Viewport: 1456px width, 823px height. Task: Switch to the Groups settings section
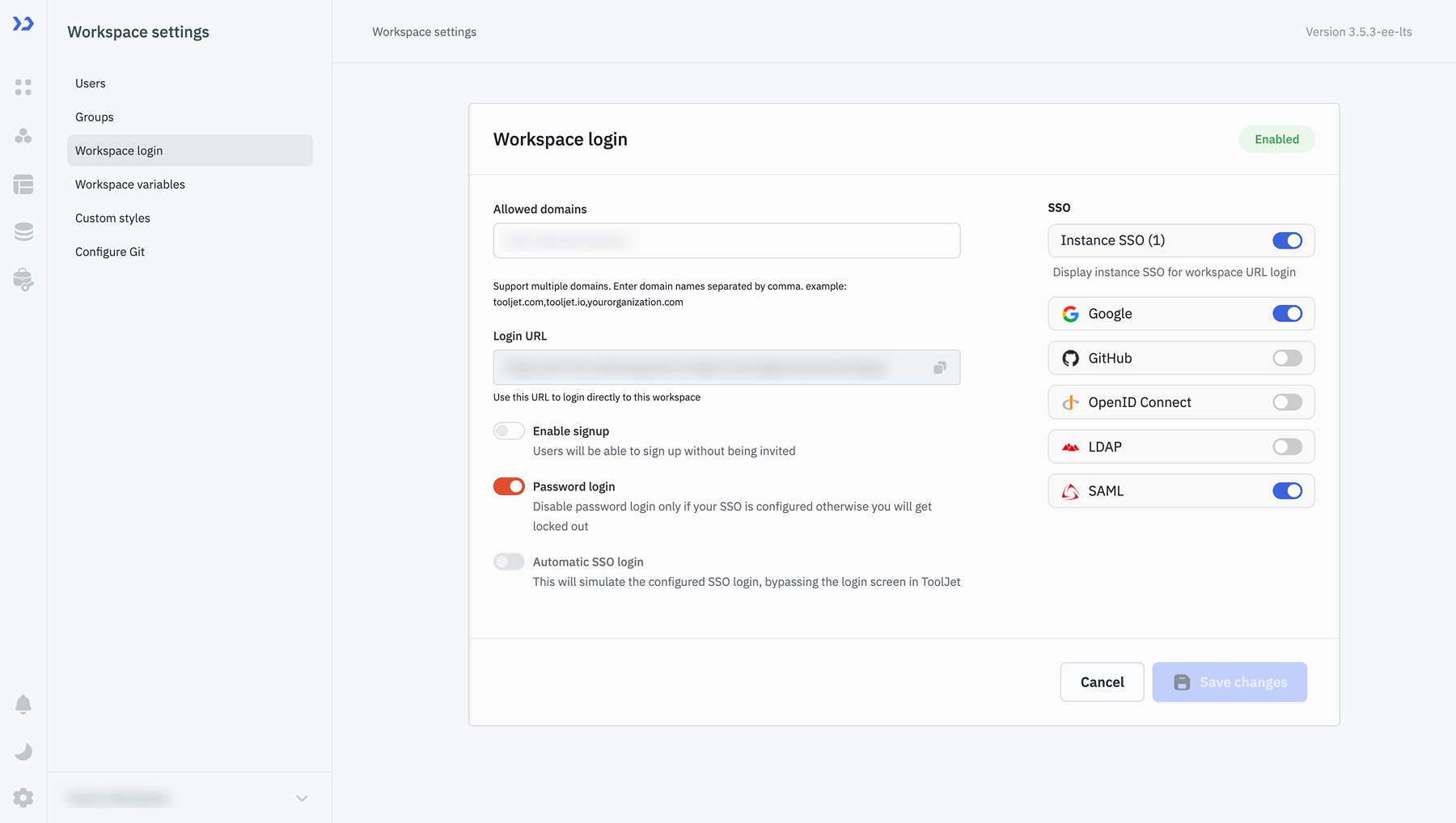coord(94,117)
